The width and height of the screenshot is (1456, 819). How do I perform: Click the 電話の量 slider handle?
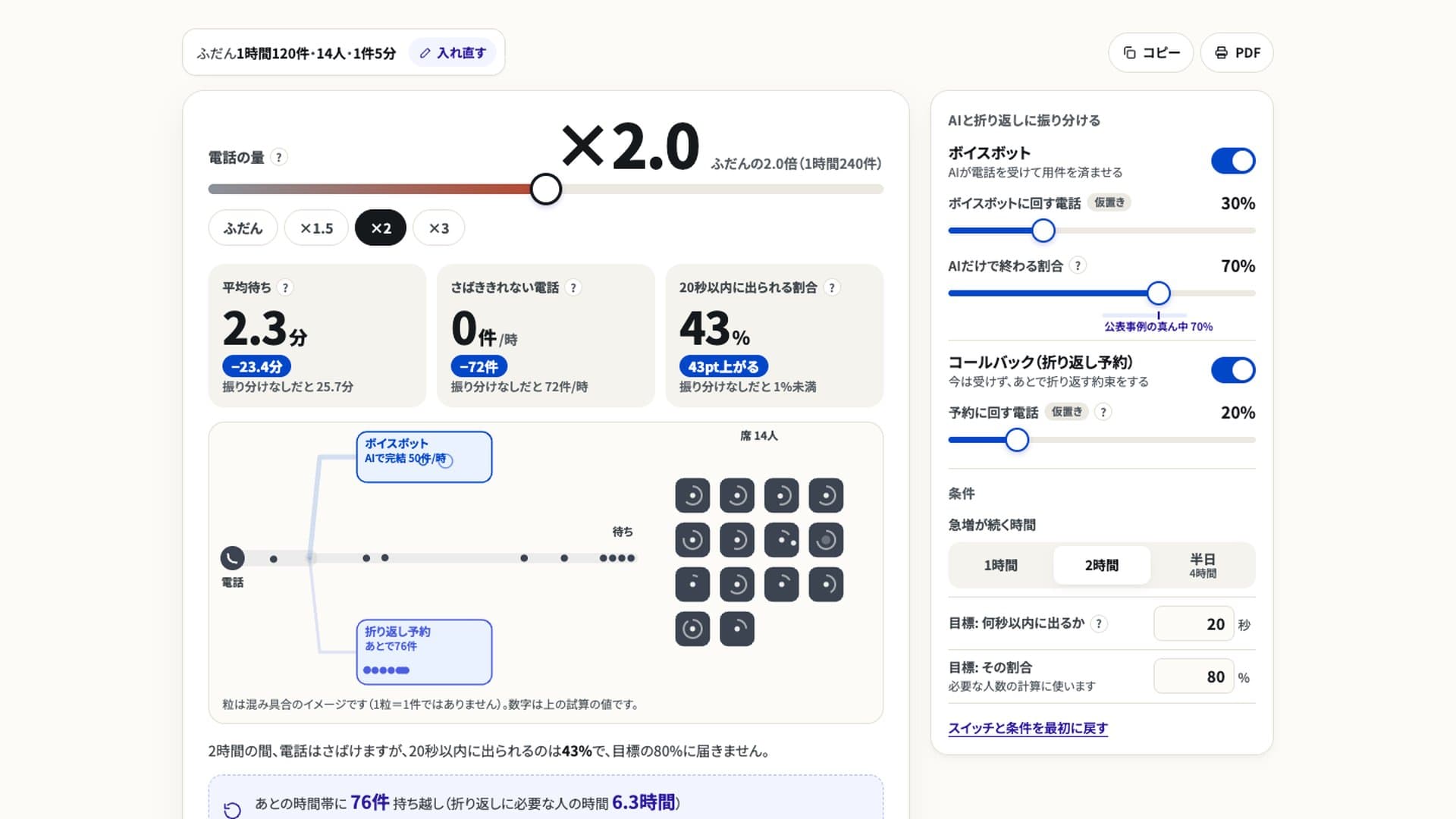tap(546, 189)
